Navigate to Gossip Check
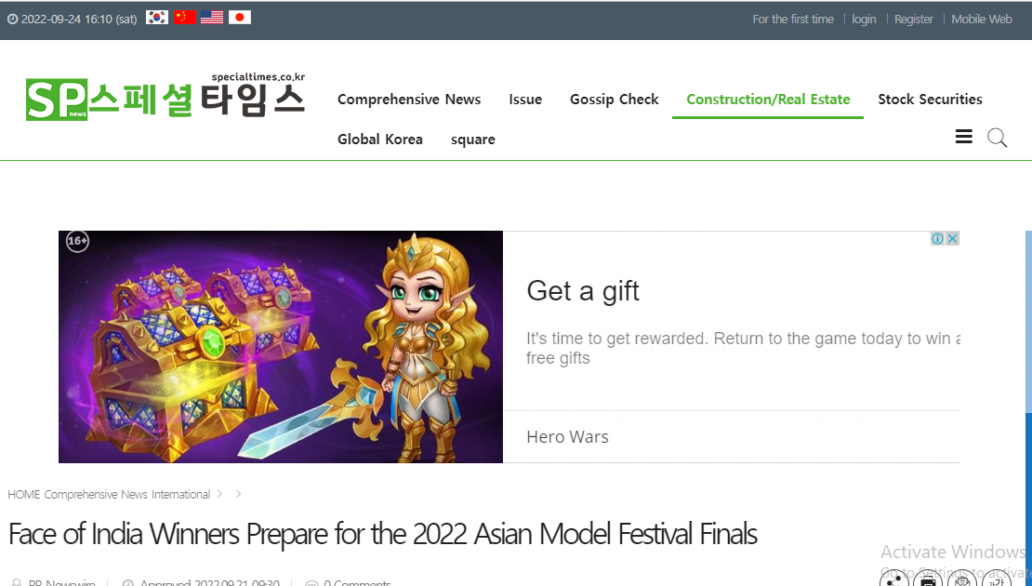The width and height of the screenshot is (1032, 586). coord(614,99)
